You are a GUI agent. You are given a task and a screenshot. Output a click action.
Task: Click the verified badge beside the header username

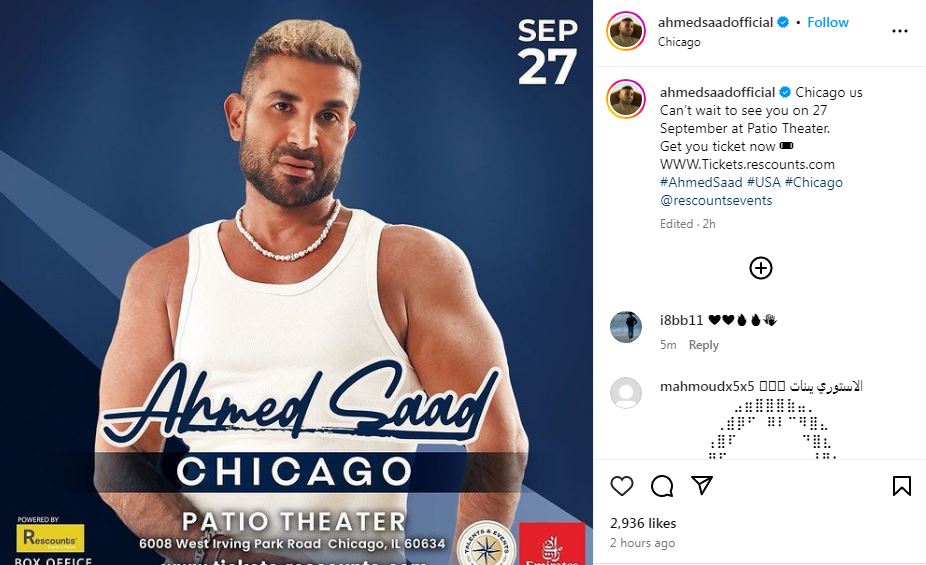click(783, 22)
